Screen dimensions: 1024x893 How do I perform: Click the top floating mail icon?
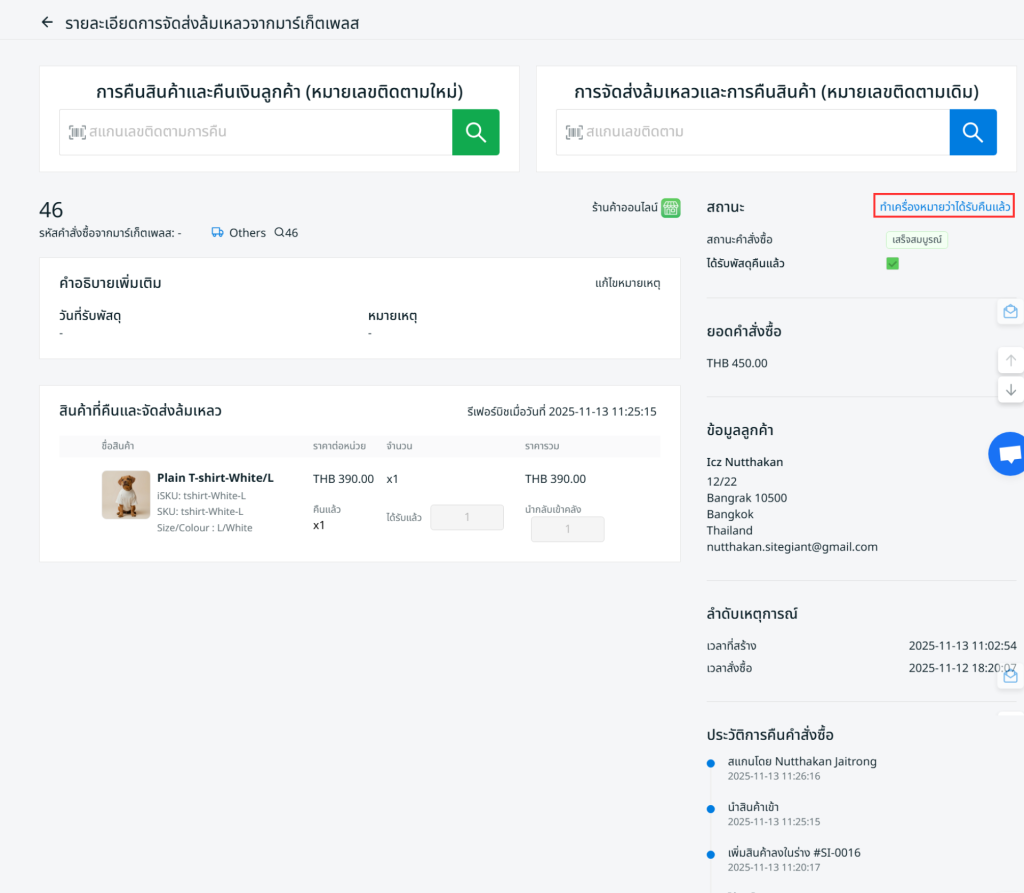coord(1010,312)
